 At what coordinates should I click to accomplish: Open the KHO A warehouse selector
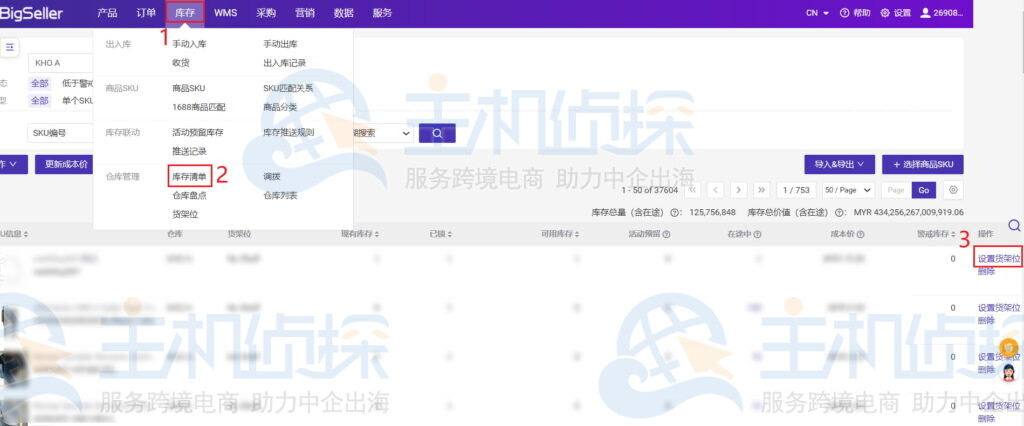62,63
